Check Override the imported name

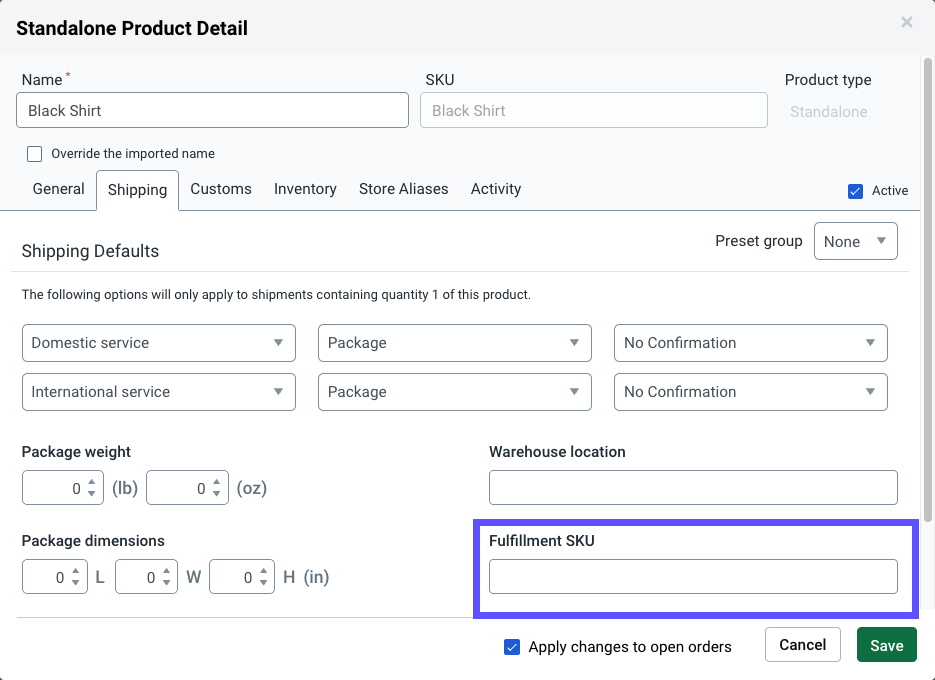tap(34, 153)
